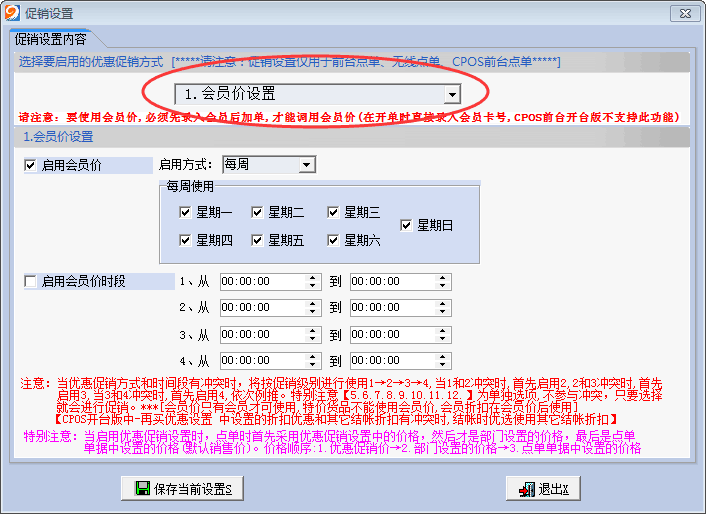
Task: Uncheck 星期一 checkbox
Action: [x=185, y=212]
